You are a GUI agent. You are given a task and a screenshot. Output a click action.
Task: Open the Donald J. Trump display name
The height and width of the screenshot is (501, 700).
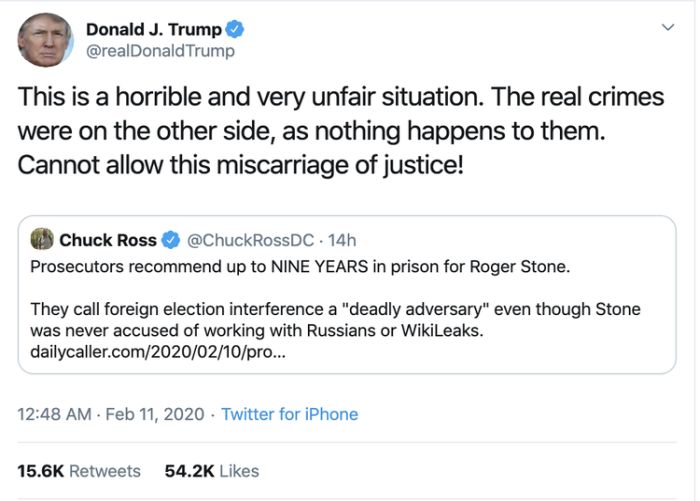coord(153,28)
